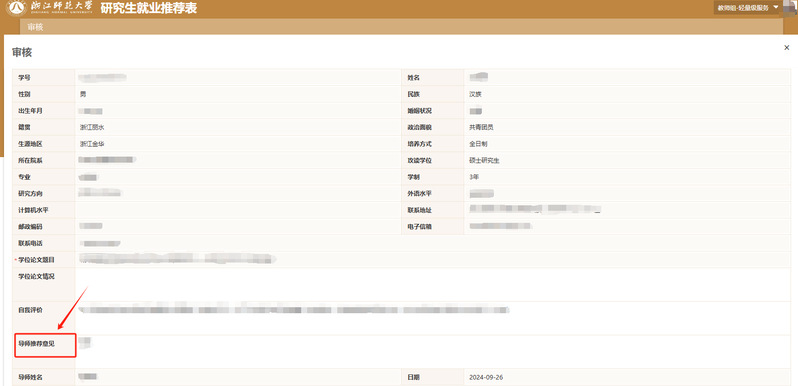This screenshot has height=386, width=798.
Task: Click the 攻读学位 value 硕士研究生
Action: tap(484, 160)
